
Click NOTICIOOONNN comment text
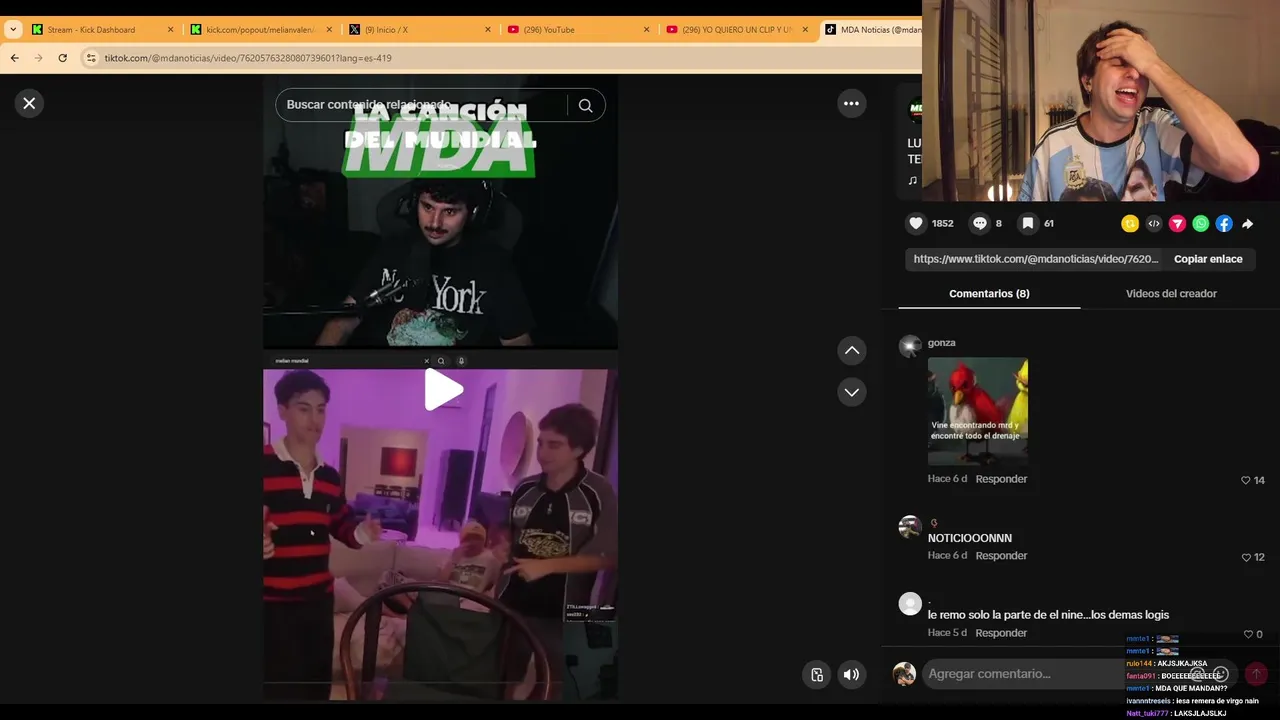tap(969, 538)
